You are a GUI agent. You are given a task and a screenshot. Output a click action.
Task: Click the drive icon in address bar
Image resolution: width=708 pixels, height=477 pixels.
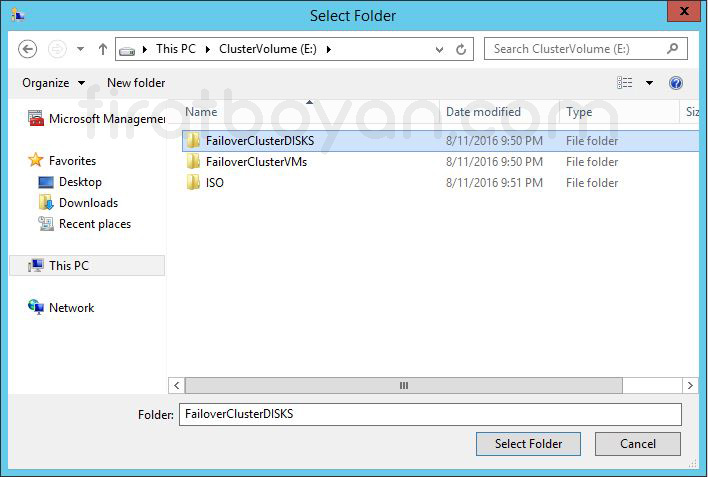click(x=127, y=50)
